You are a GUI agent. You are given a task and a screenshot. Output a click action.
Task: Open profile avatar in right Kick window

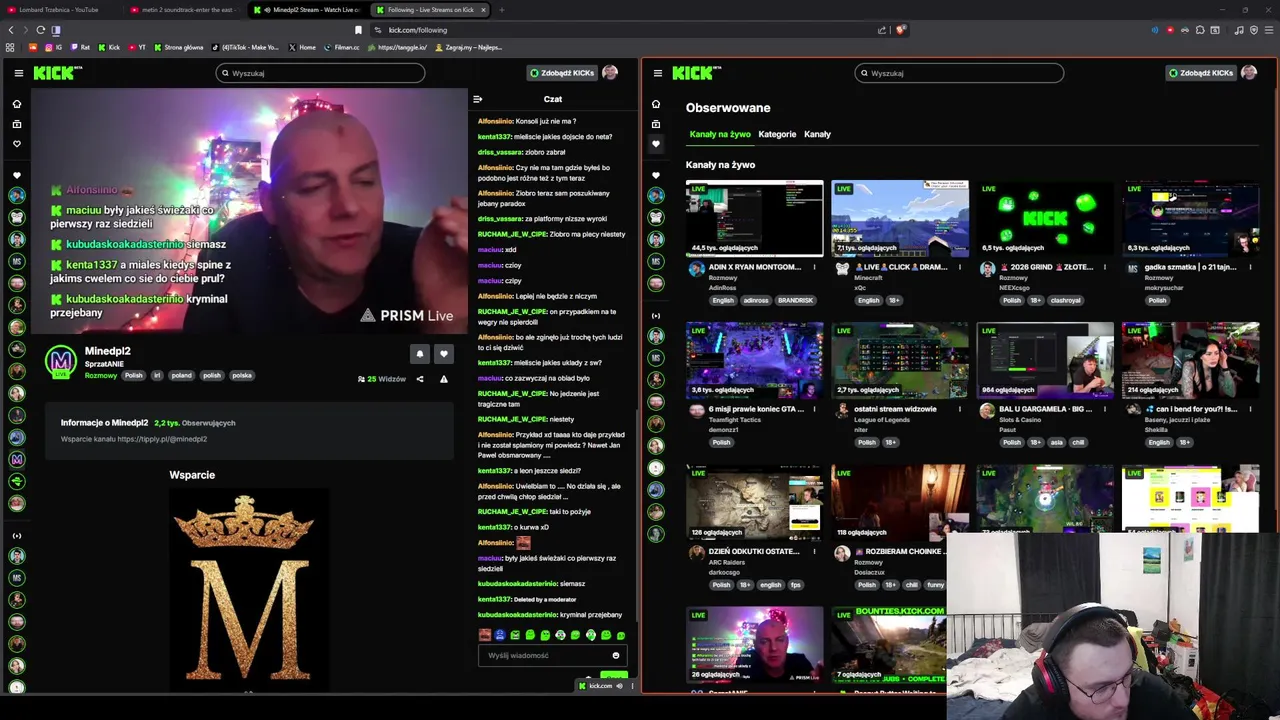(1249, 73)
